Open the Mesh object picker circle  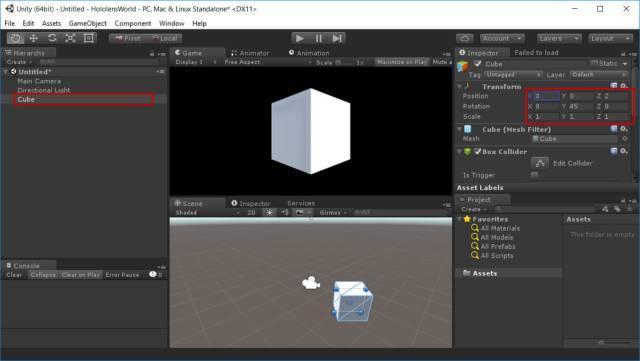(x=624, y=139)
